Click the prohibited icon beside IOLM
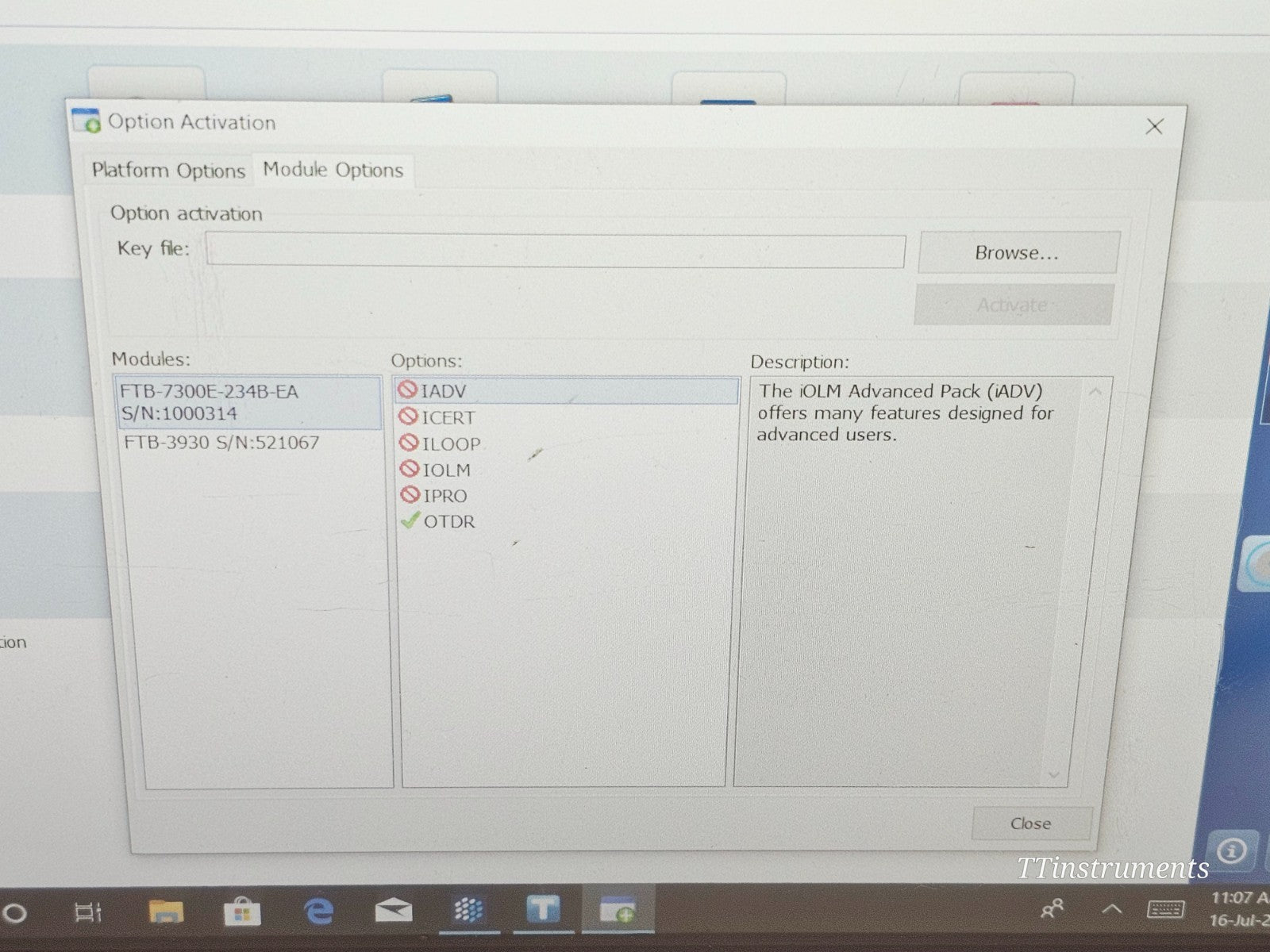 (x=410, y=468)
